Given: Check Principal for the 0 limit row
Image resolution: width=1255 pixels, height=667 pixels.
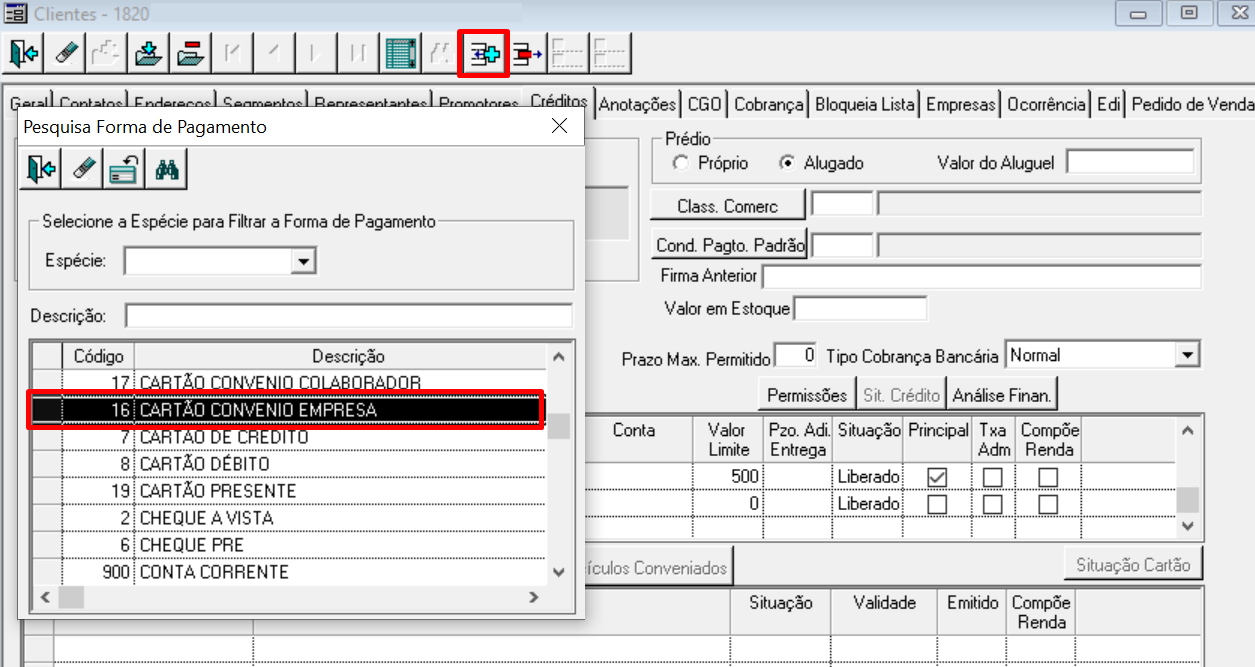Looking at the screenshot, I should point(937,504).
